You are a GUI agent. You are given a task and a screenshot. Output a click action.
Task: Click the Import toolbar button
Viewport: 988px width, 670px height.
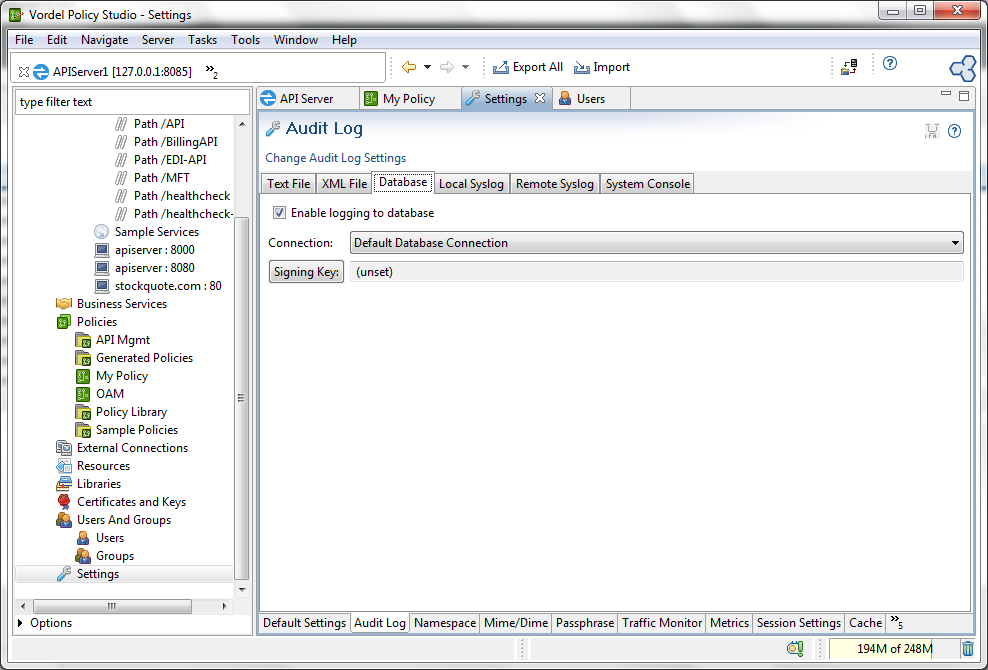602,67
